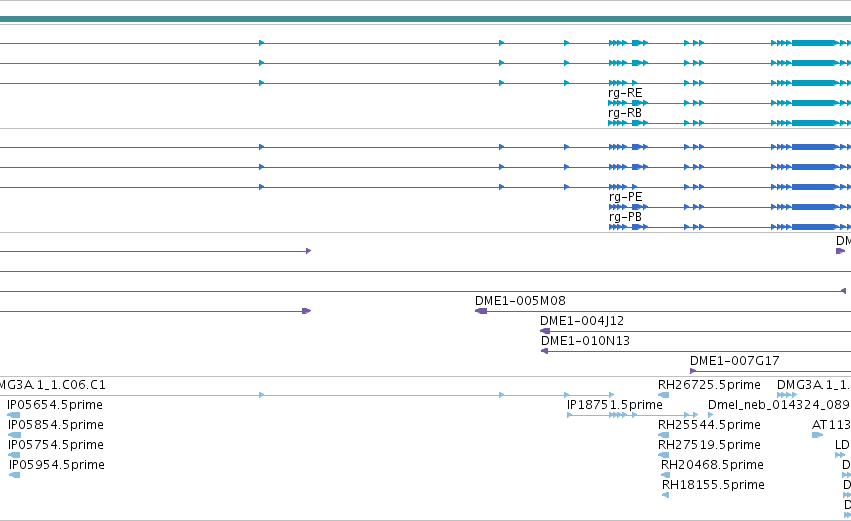Viewport: 851px width, 521px height.
Task: Select the DME1-007G17 clone label
Action: click(734, 361)
